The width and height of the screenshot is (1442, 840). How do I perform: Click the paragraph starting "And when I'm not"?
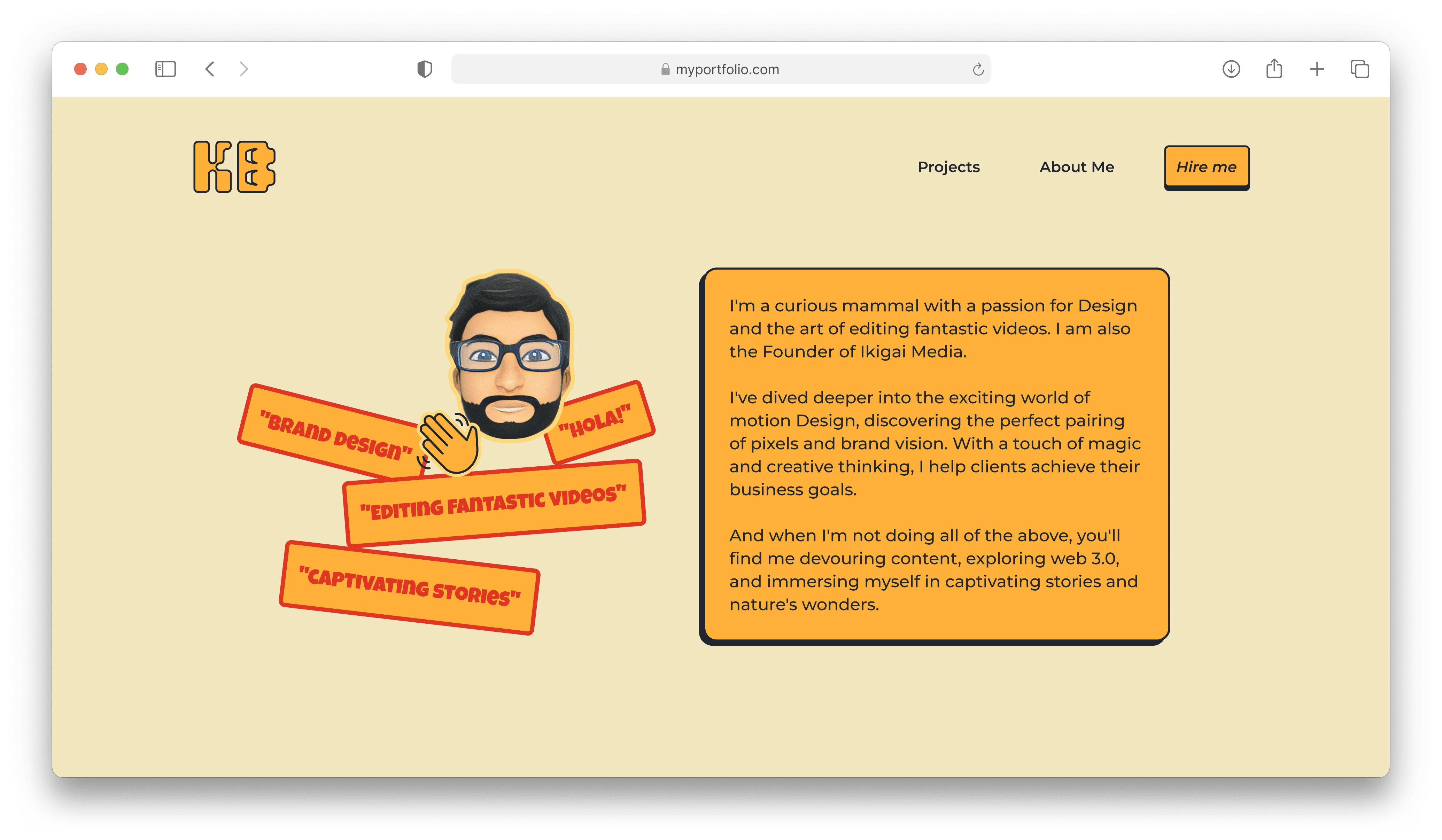(x=933, y=570)
